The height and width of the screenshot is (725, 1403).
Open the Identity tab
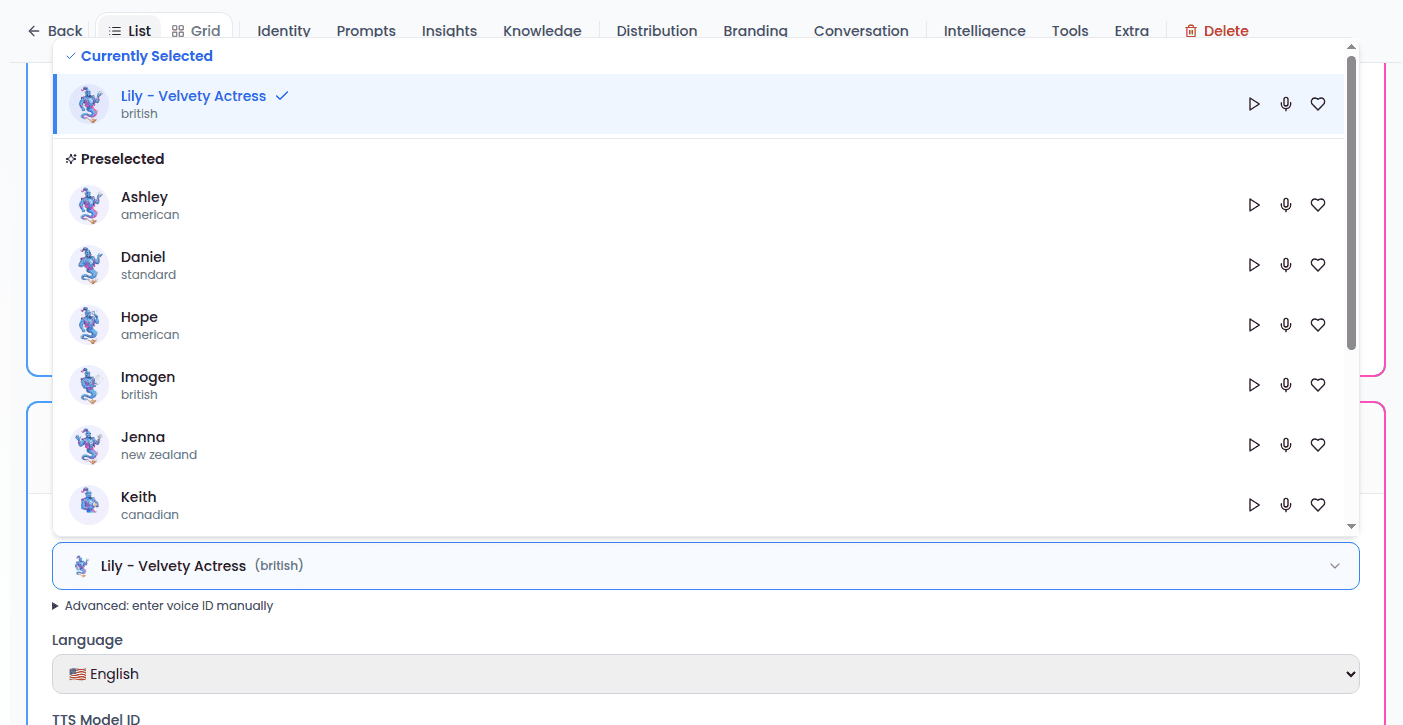[x=284, y=31]
